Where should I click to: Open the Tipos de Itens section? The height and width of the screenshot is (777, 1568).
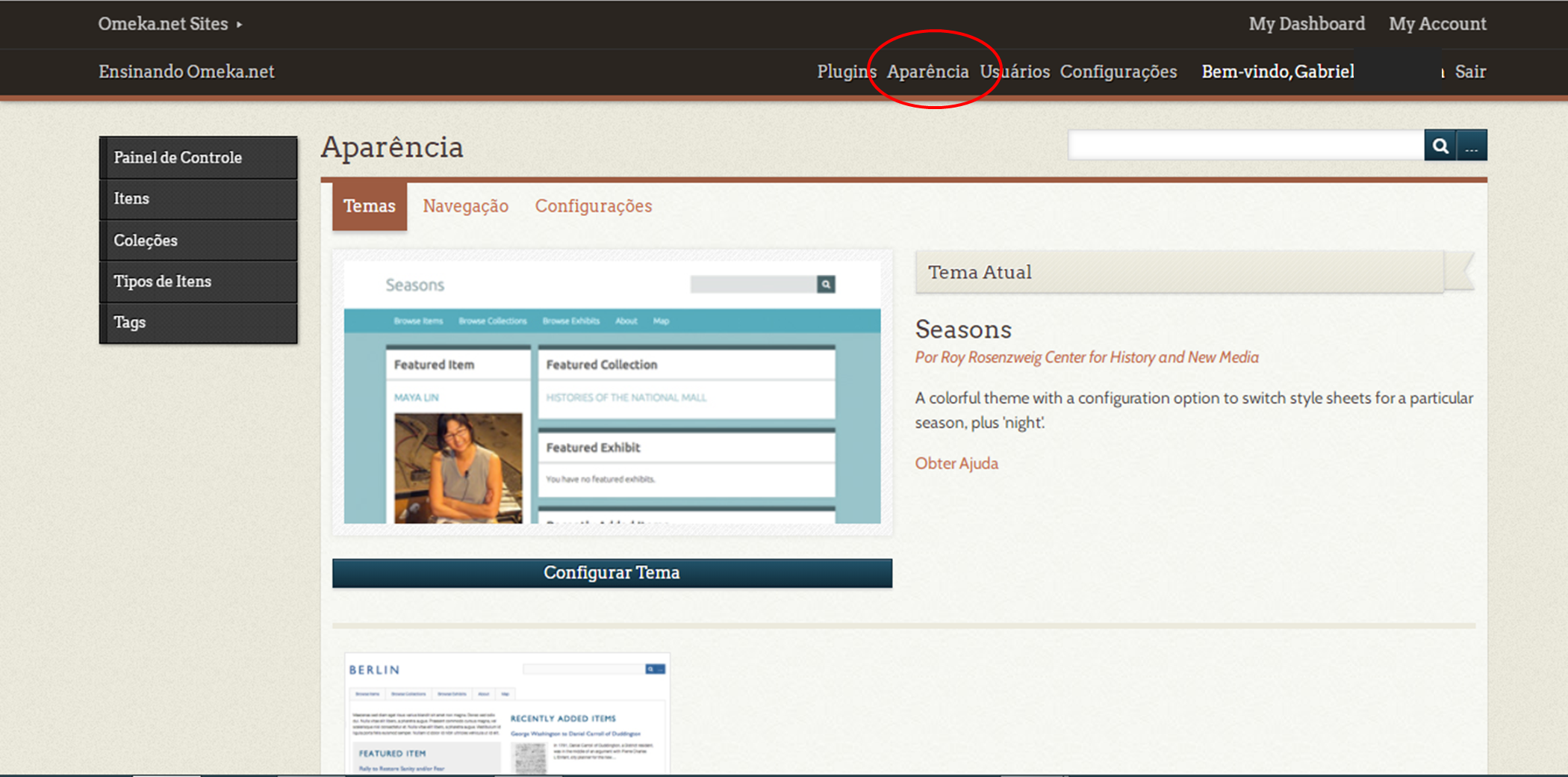[x=162, y=282]
